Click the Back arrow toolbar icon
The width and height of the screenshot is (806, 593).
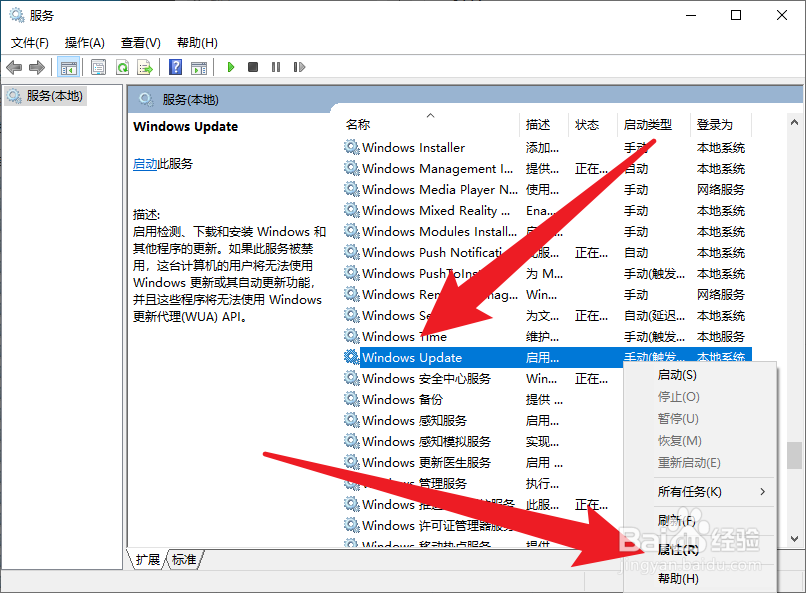click(x=14, y=67)
